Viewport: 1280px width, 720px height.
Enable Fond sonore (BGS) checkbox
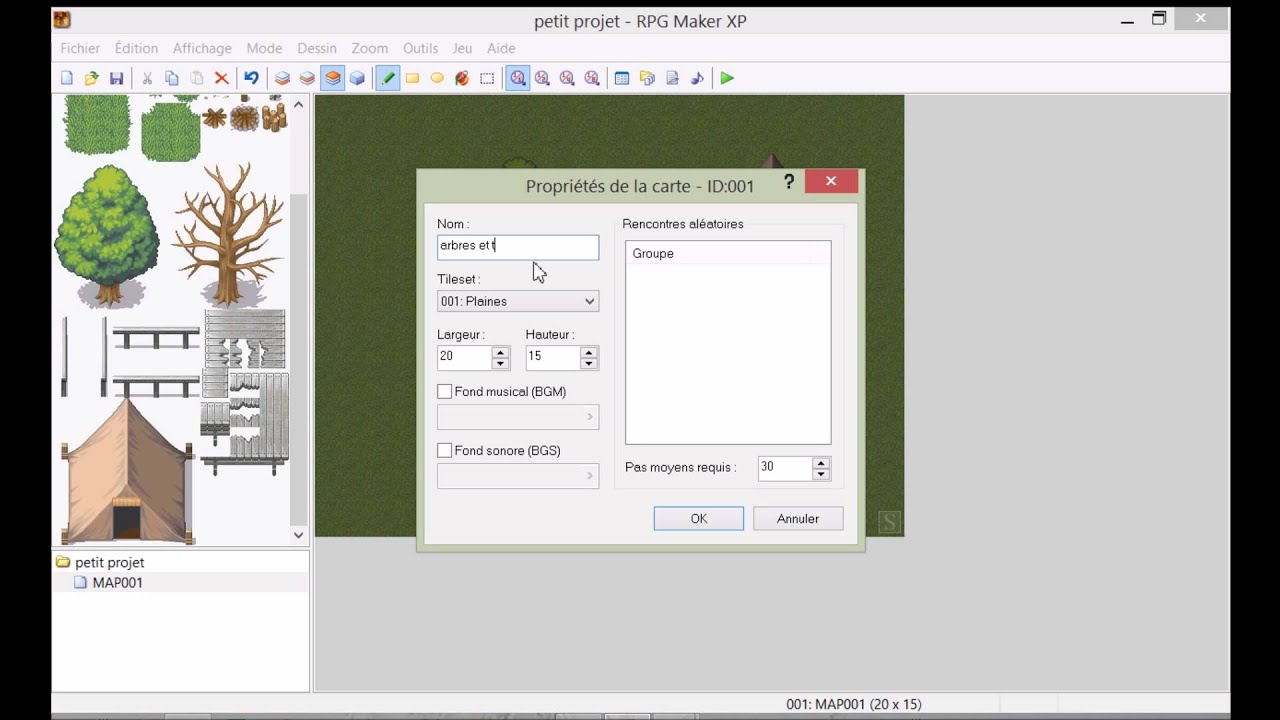(445, 450)
